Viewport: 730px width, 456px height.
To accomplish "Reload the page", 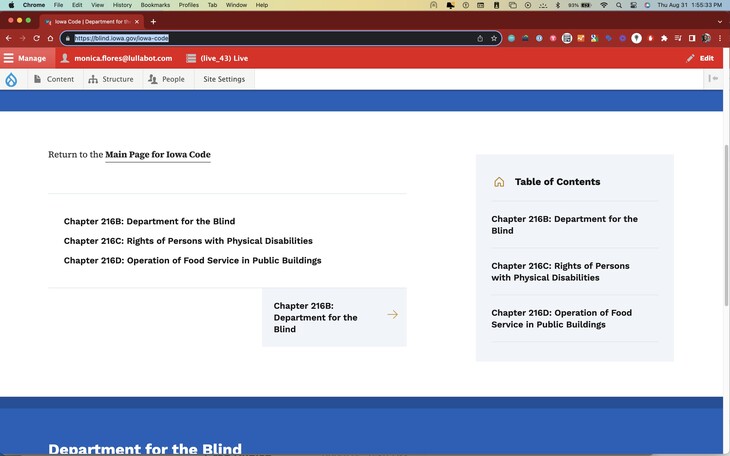I will click(x=36, y=38).
